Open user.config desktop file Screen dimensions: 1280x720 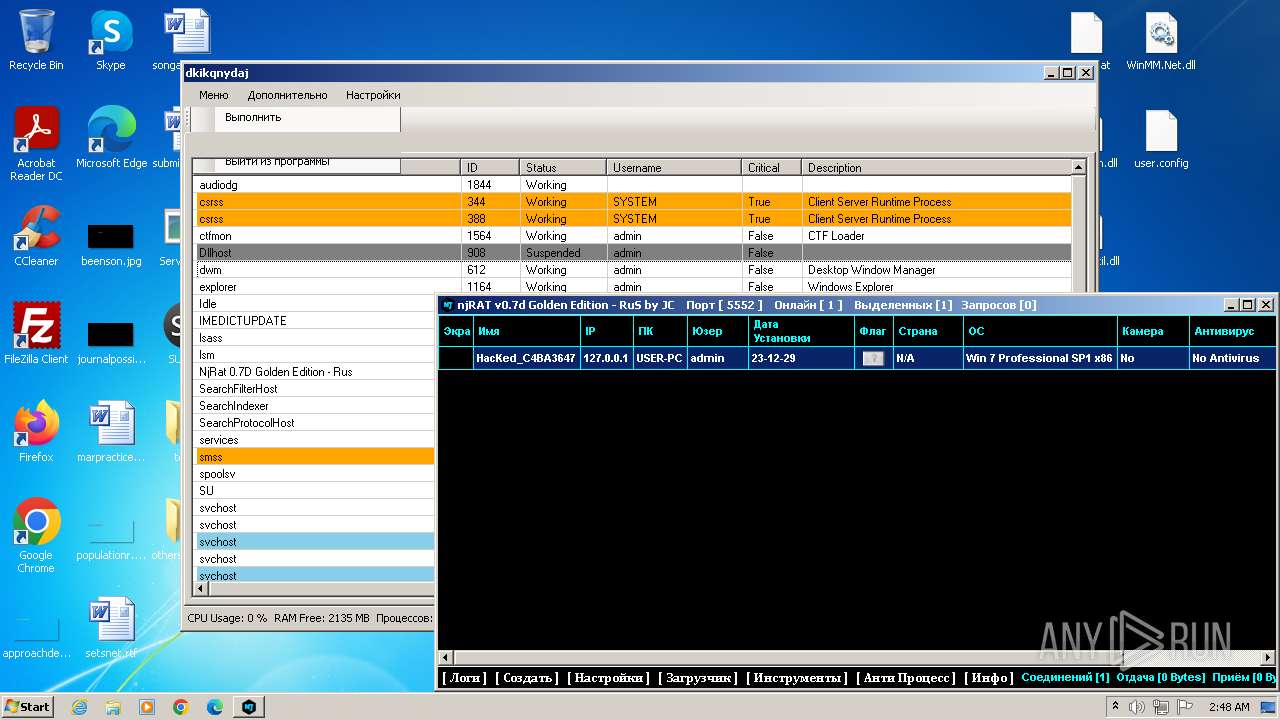tap(1161, 138)
